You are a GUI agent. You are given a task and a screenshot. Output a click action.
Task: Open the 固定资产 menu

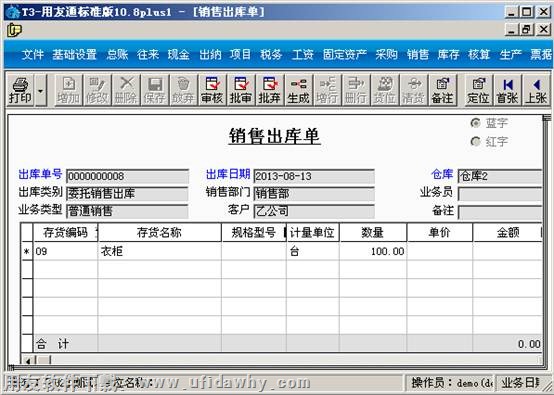coord(344,54)
